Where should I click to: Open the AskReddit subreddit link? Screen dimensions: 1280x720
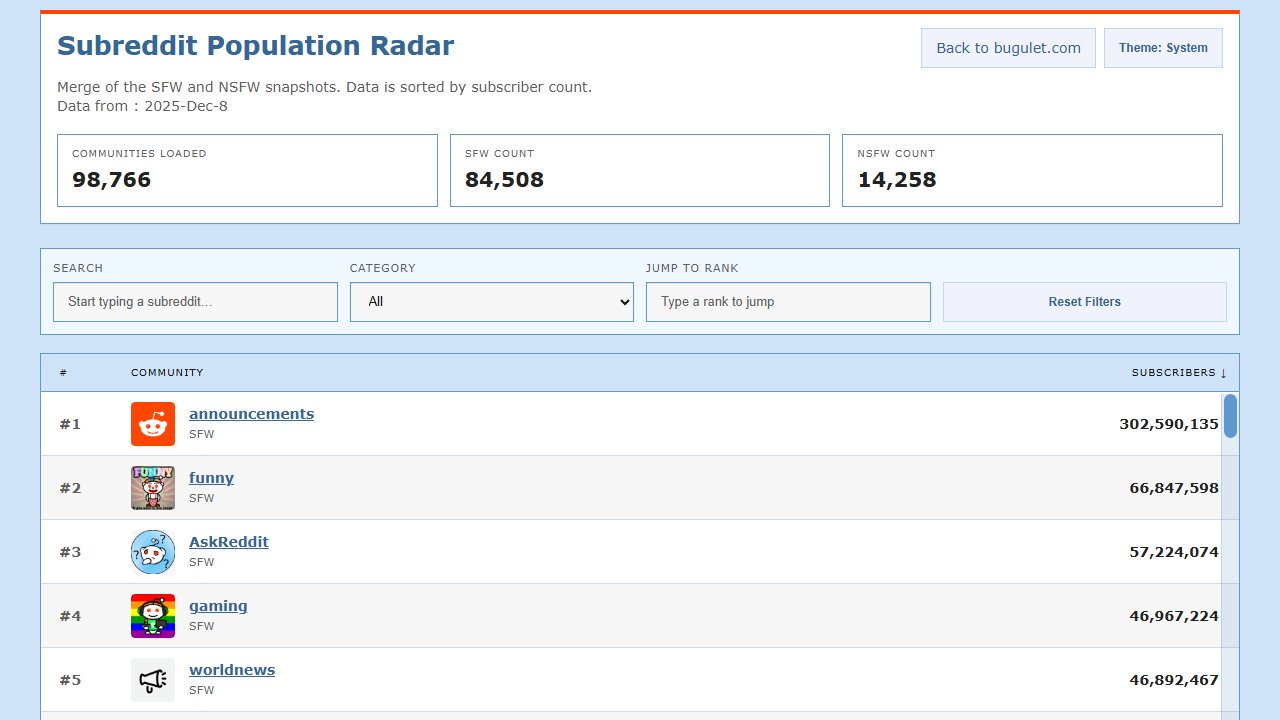click(x=229, y=542)
